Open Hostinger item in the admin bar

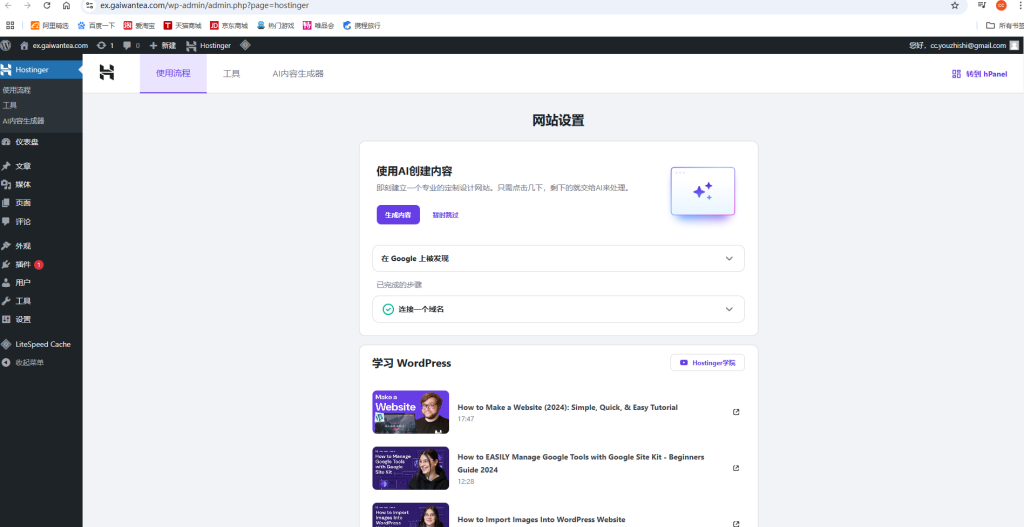pyautogui.click(x=208, y=45)
